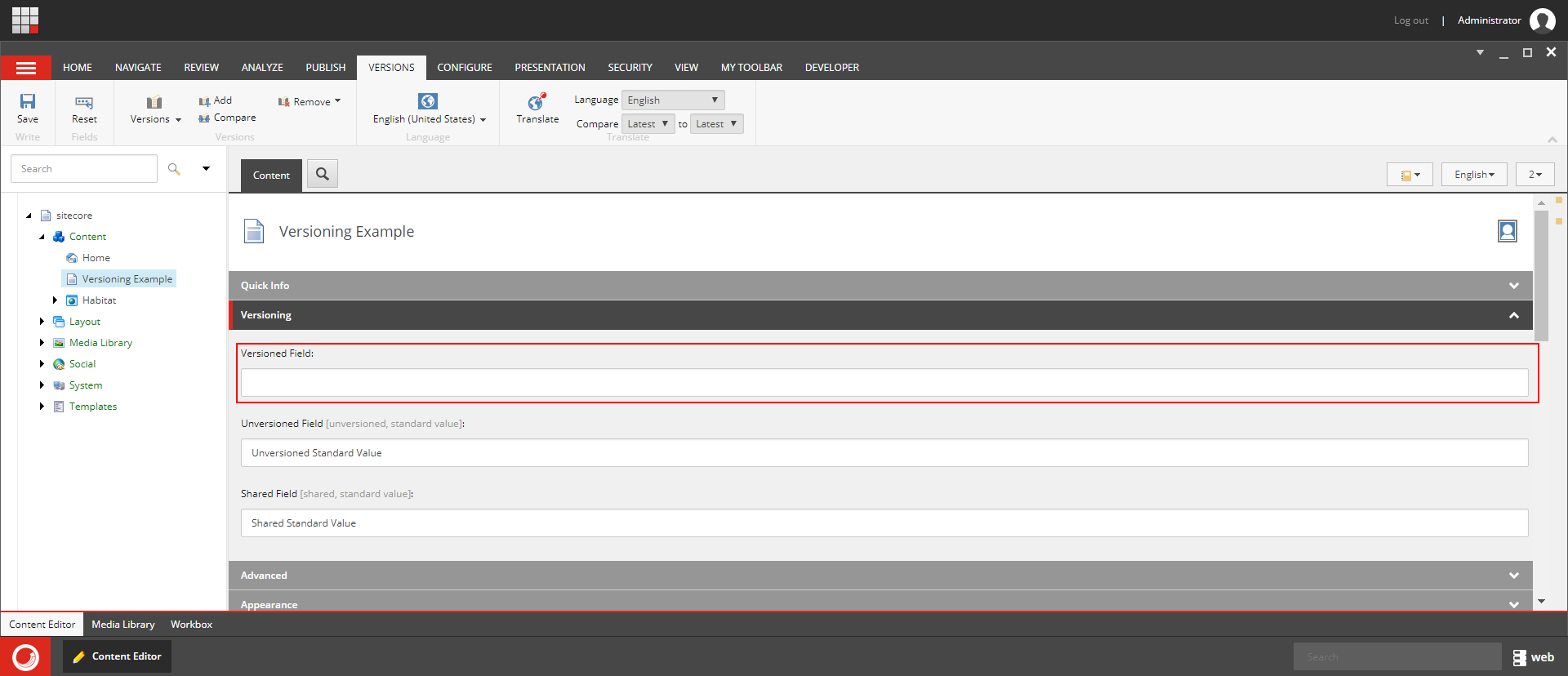Add a new version
1568x676 pixels.
[216, 100]
